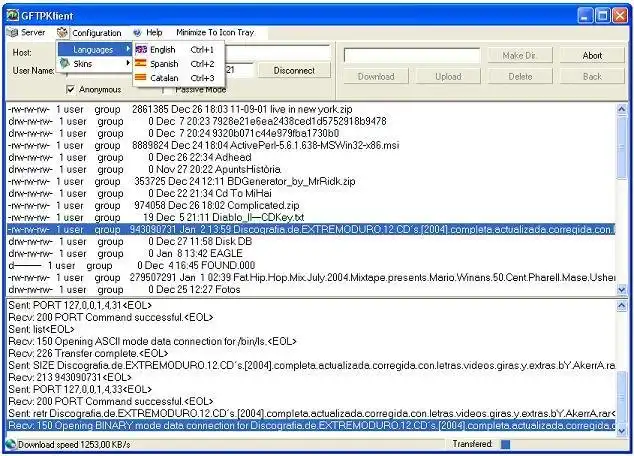Click the Host input field

click(277, 52)
